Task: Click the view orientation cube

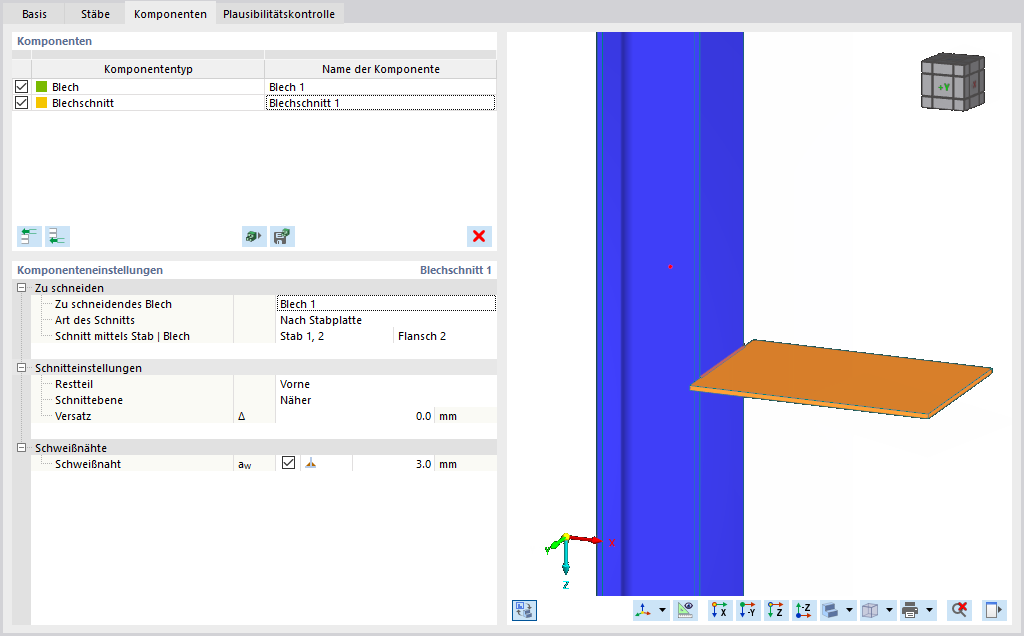Action: (x=953, y=82)
